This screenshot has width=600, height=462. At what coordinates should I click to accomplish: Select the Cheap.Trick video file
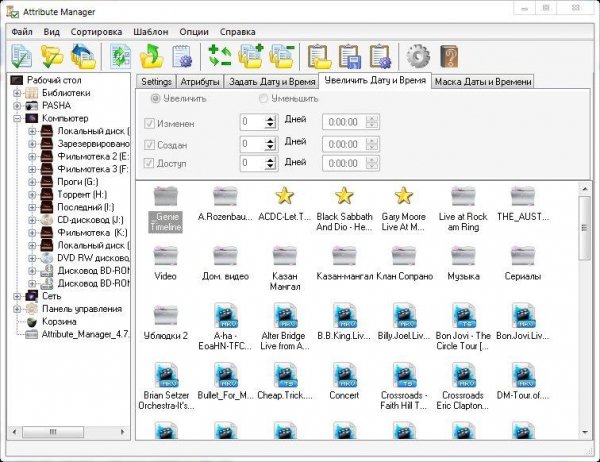coord(285,382)
